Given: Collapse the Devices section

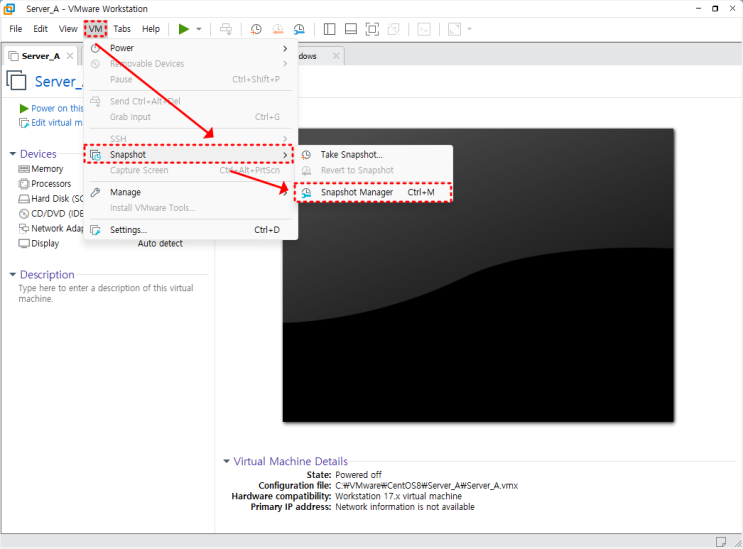Looking at the screenshot, I should pos(13,154).
